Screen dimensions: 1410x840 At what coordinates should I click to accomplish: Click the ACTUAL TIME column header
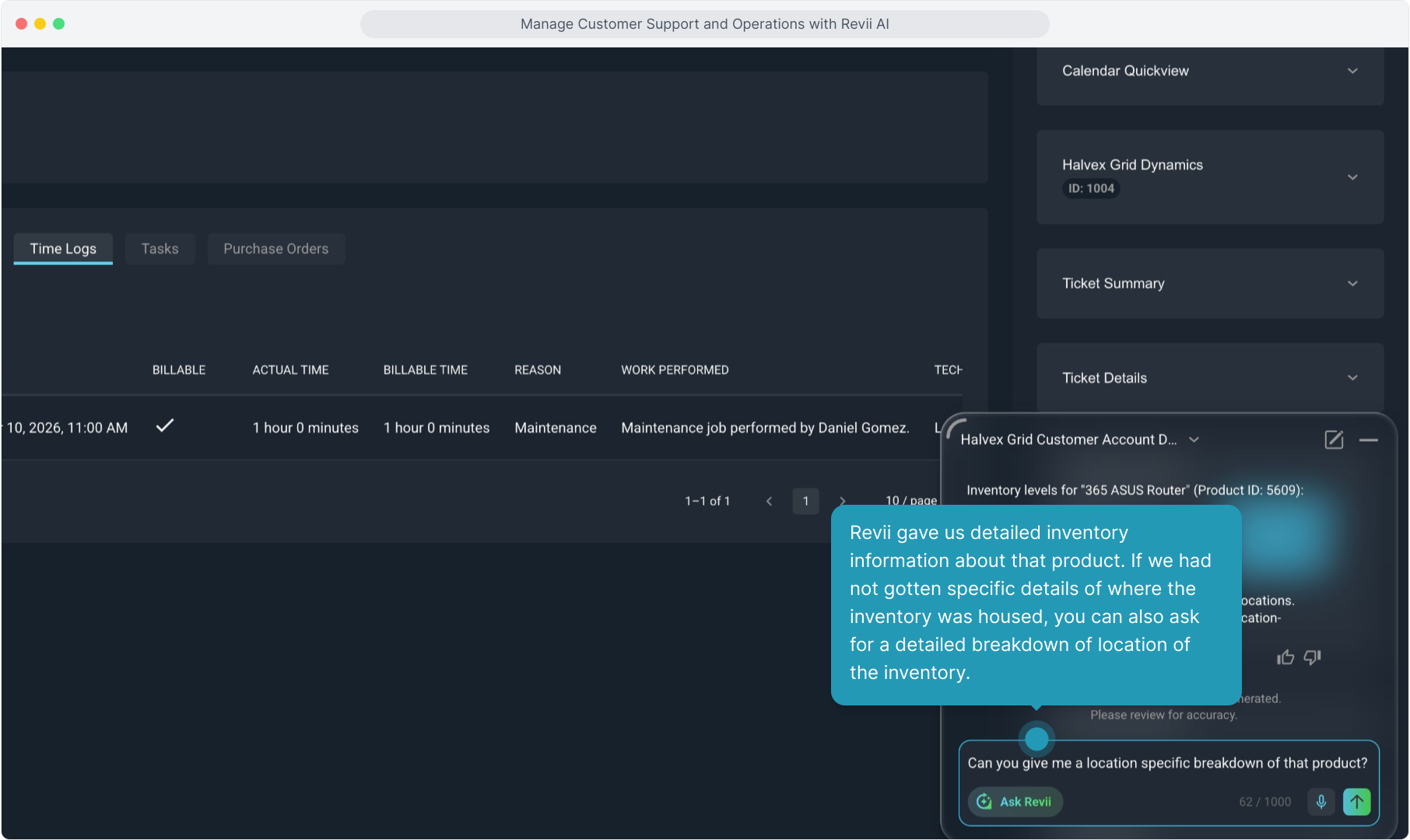pyautogui.click(x=290, y=370)
